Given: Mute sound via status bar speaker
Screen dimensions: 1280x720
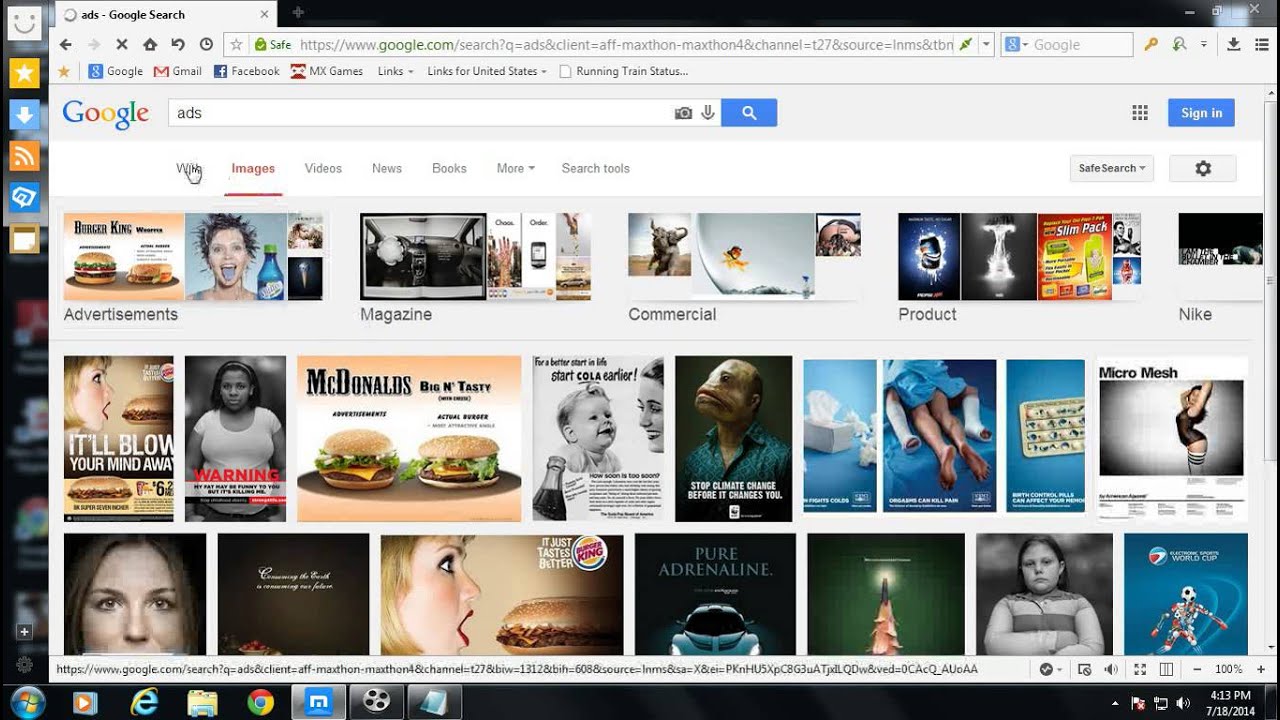Looking at the screenshot, I should (1111, 669).
